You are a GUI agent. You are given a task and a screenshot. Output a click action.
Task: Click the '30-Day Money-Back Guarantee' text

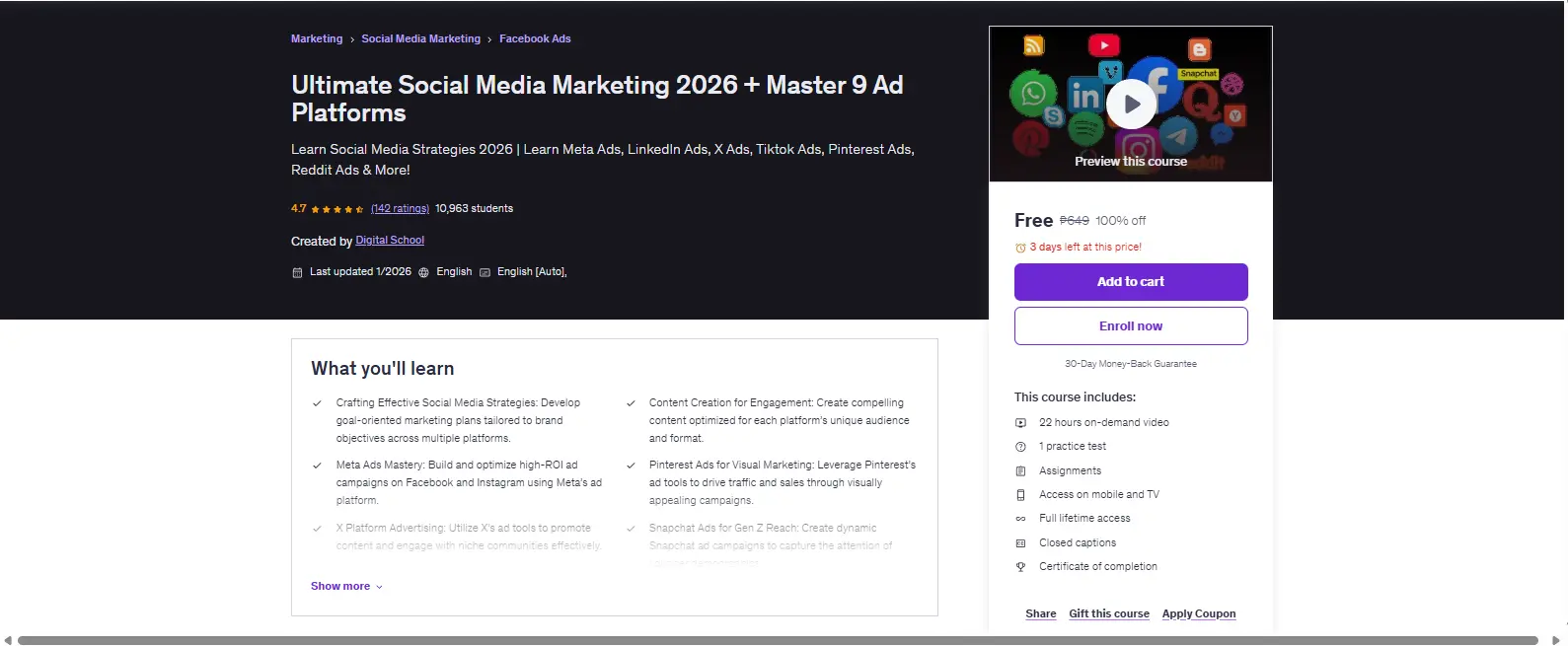pos(1131,364)
